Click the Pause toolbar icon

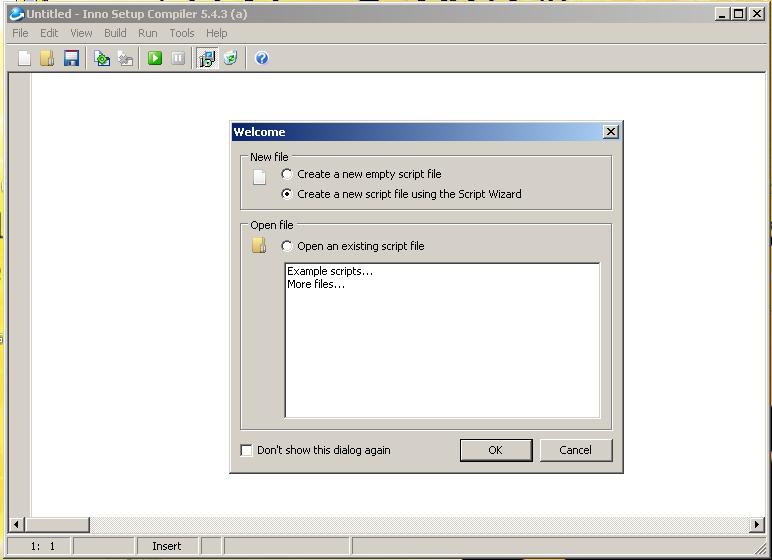tap(178, 58)
